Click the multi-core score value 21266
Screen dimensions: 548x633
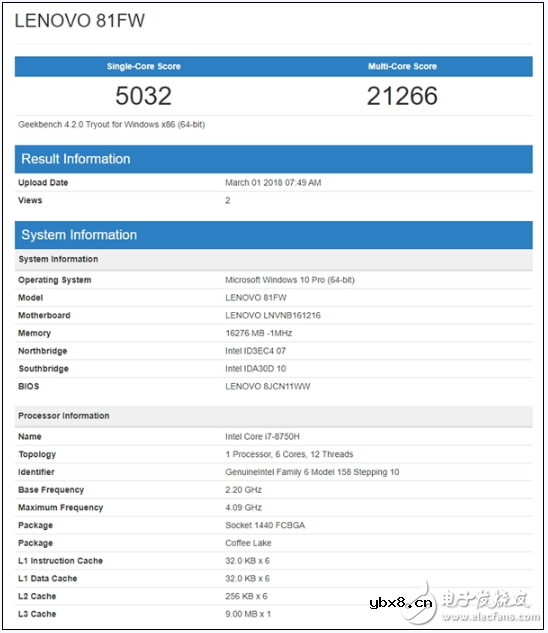[x=402, y=96]
